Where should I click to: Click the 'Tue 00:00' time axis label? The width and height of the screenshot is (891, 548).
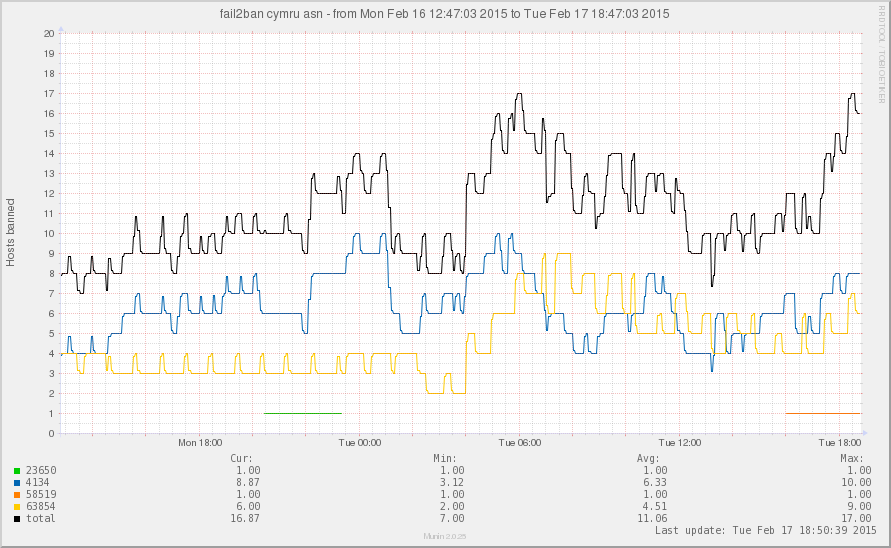359,442
